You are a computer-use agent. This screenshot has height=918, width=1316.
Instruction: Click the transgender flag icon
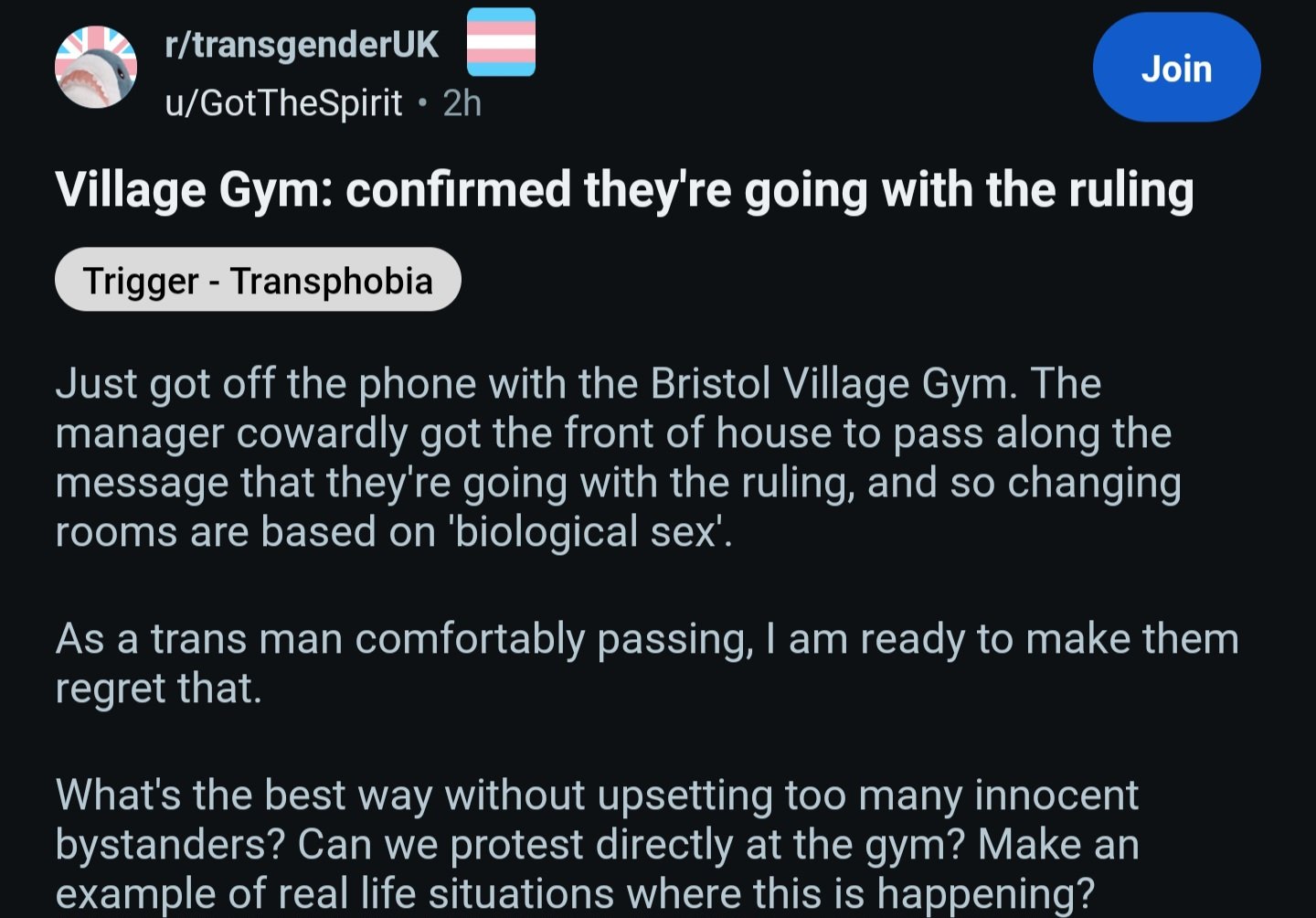[501, 42]
